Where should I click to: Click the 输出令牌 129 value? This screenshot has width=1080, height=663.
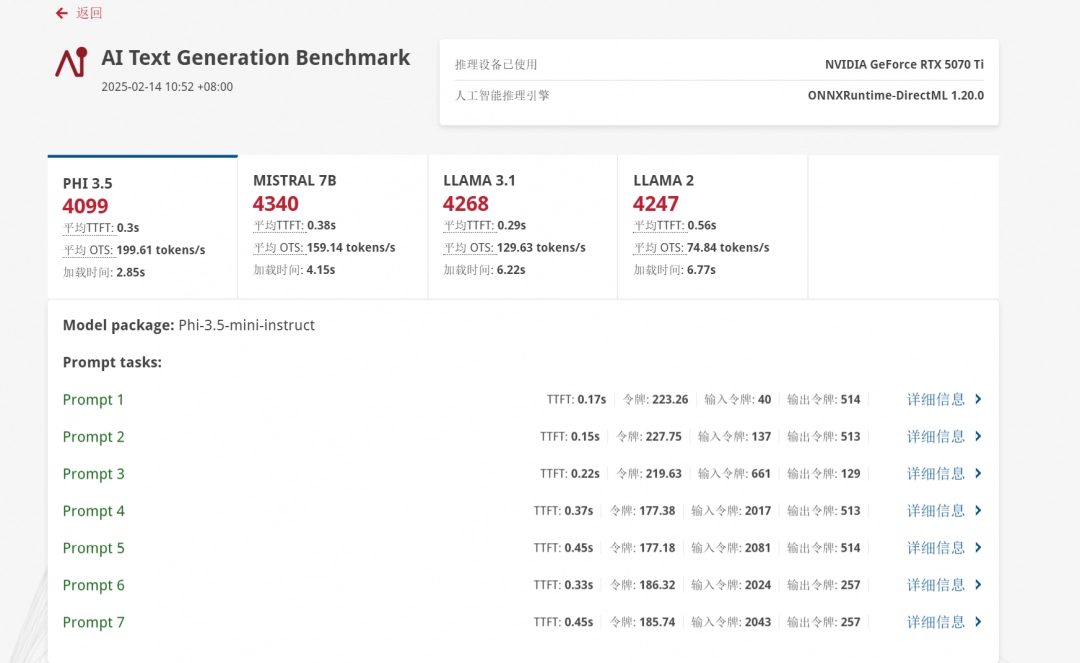point(851,474)
